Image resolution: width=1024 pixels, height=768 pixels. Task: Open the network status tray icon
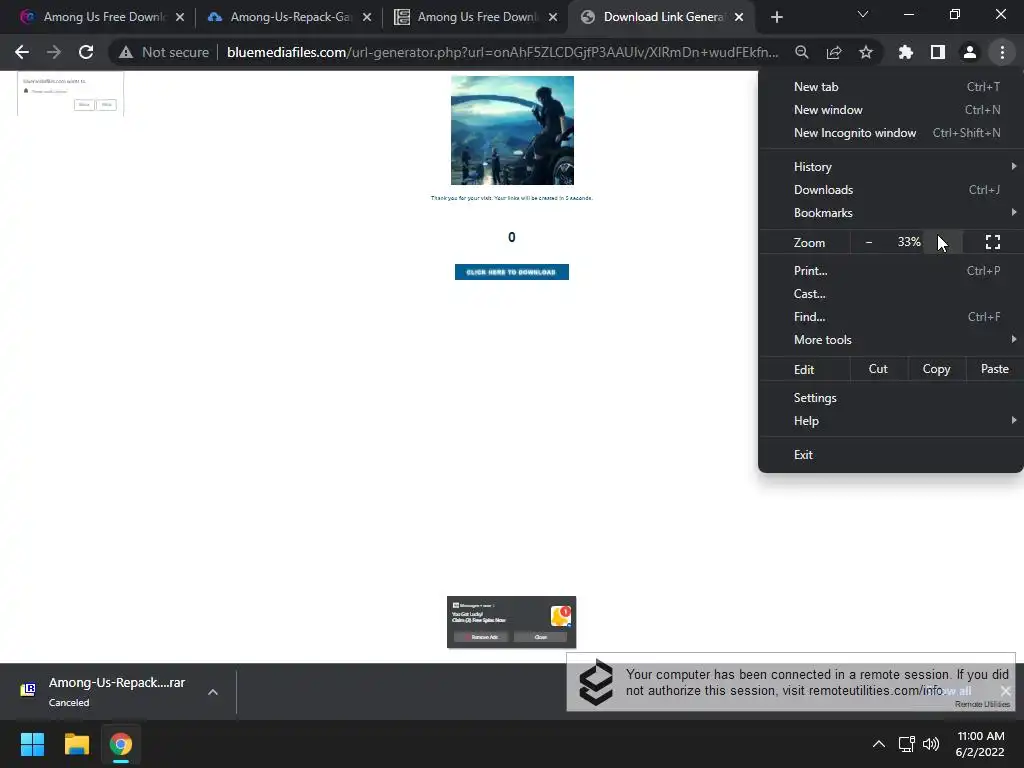click(x=906, y=744)
